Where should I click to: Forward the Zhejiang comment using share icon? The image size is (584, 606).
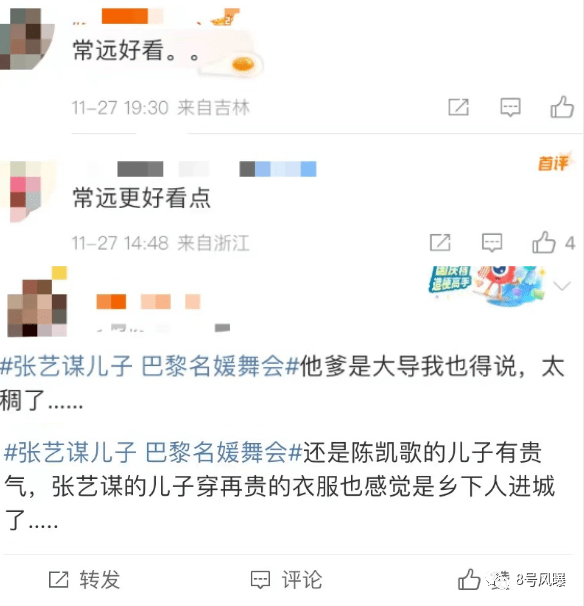click(x=440, y=243)
